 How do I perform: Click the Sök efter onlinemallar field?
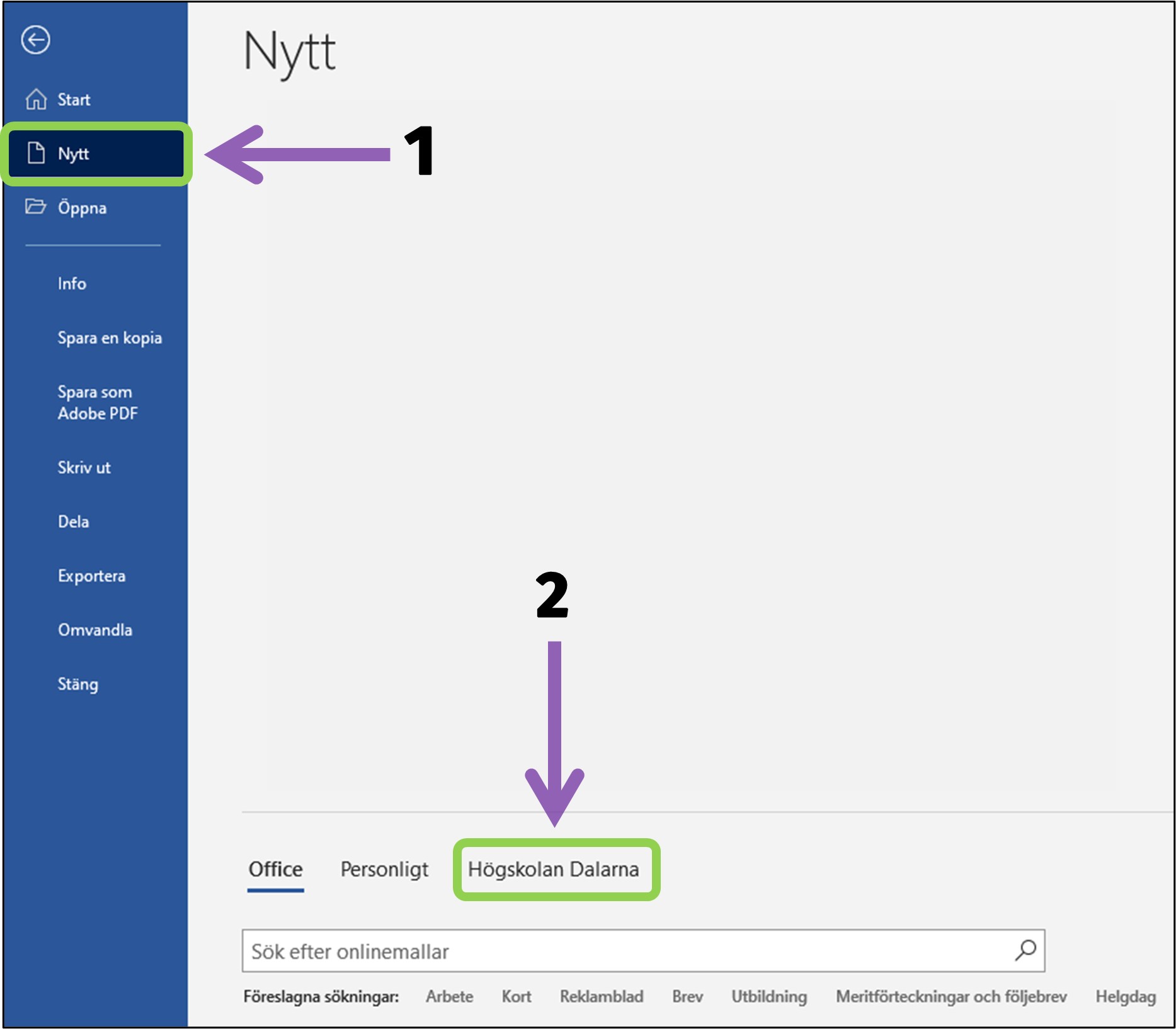tap(643, 950)
